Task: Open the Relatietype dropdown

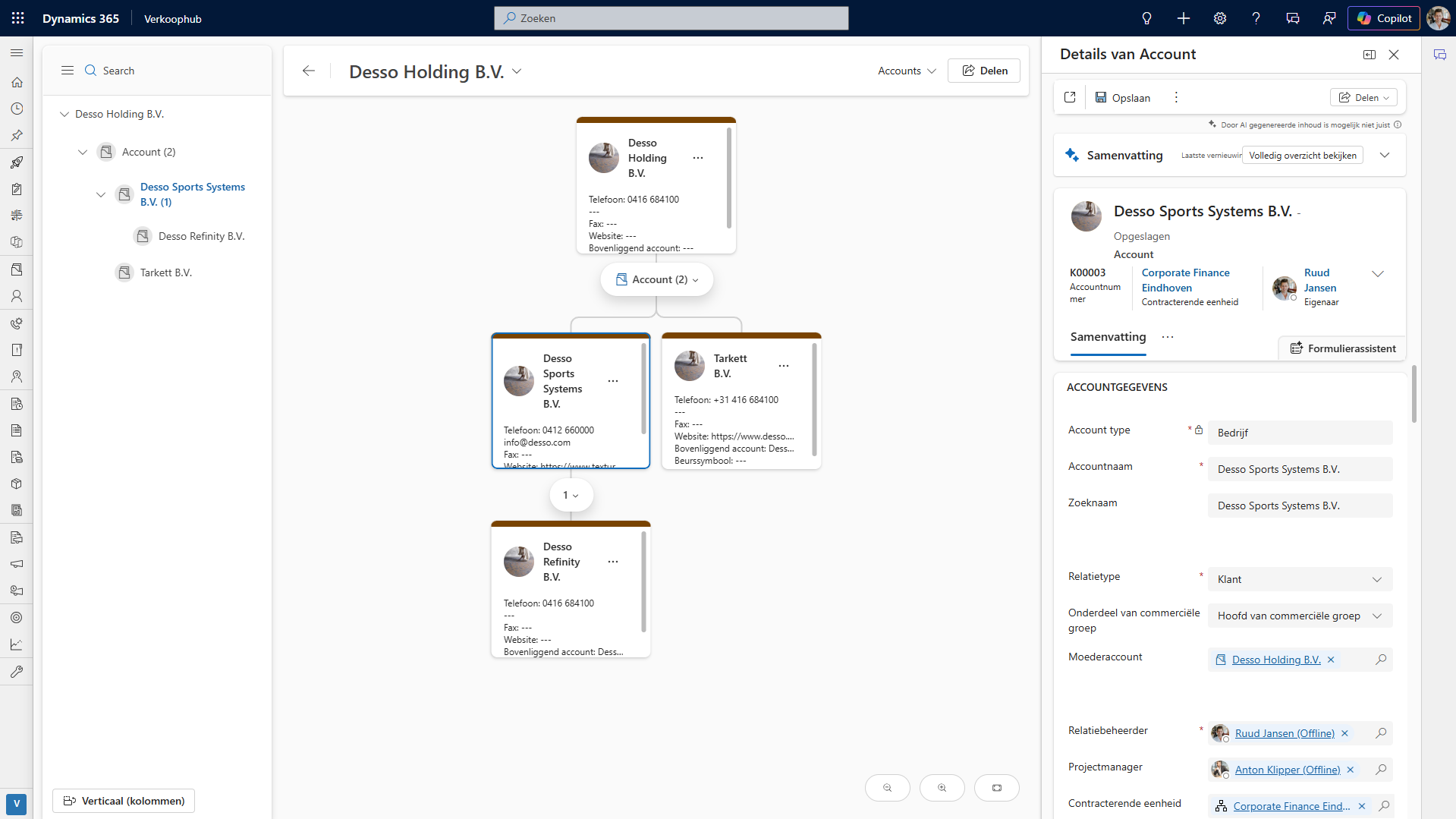Action: [x=1300, y=579]
